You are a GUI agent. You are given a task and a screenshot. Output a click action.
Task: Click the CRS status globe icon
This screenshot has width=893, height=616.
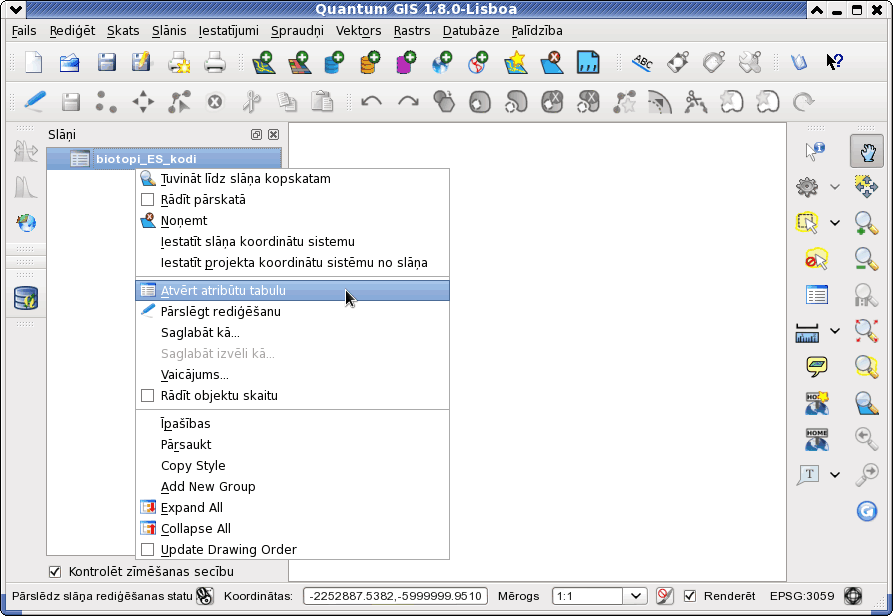[x=853, y=596]
